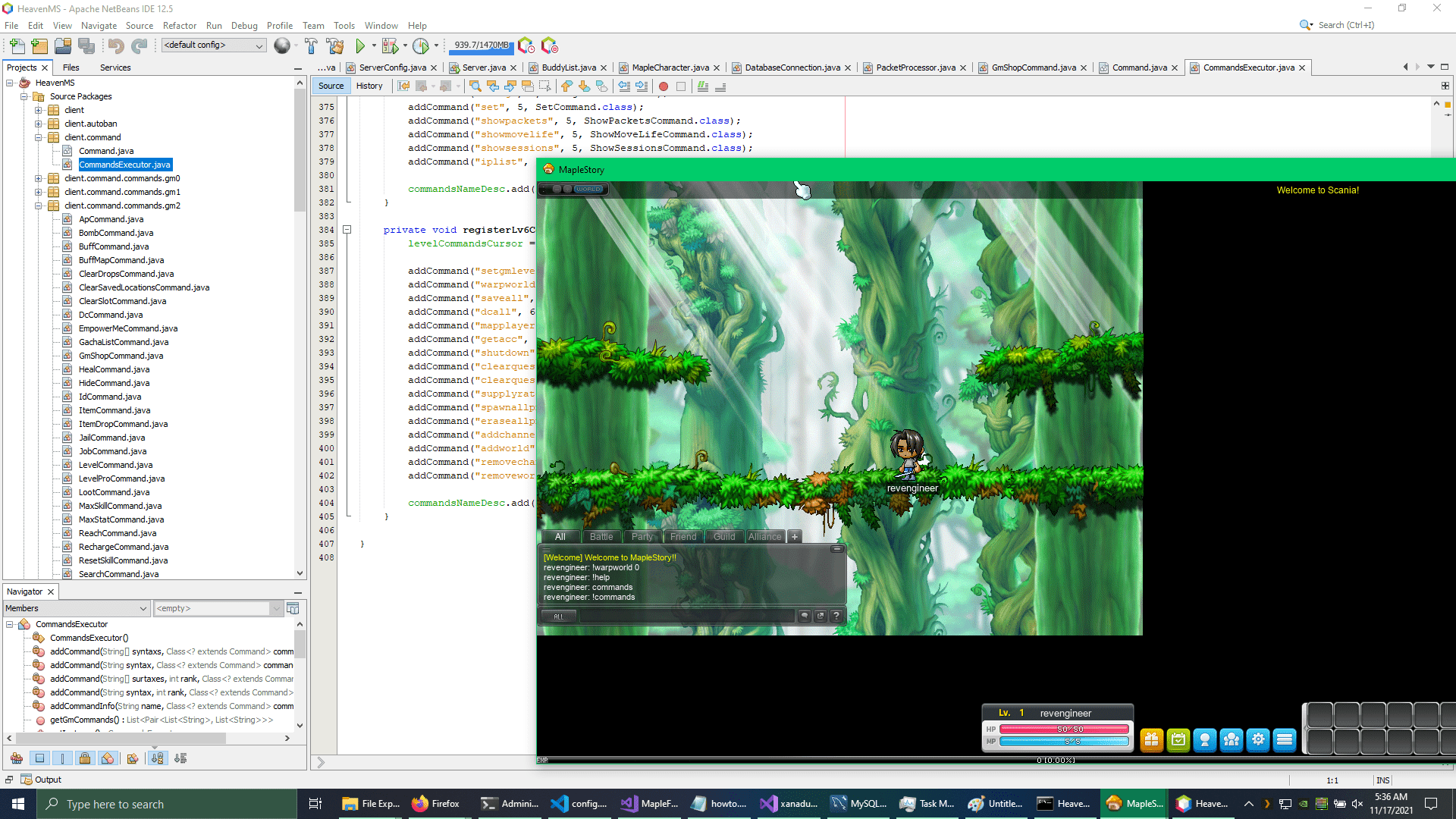This screenshot has width=1456, height=819.
Task: Click the help question mark in chat bar
Action: [836, 616]
